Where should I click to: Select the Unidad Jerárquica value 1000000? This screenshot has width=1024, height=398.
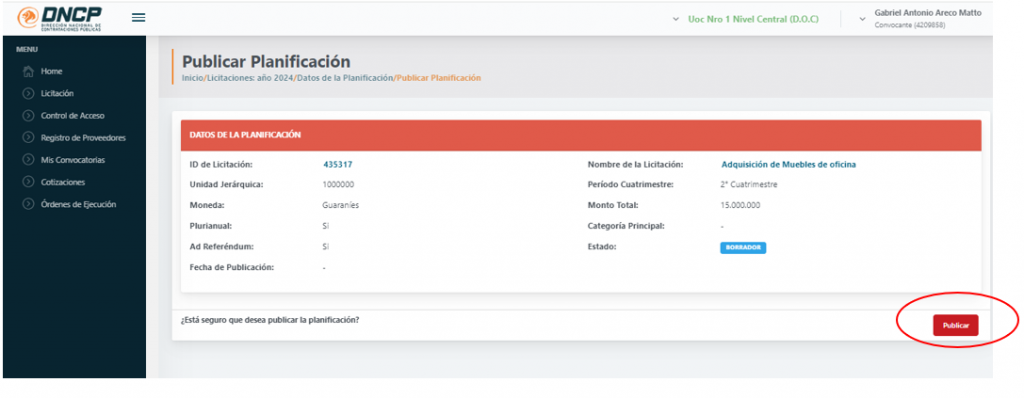[338, 185]
